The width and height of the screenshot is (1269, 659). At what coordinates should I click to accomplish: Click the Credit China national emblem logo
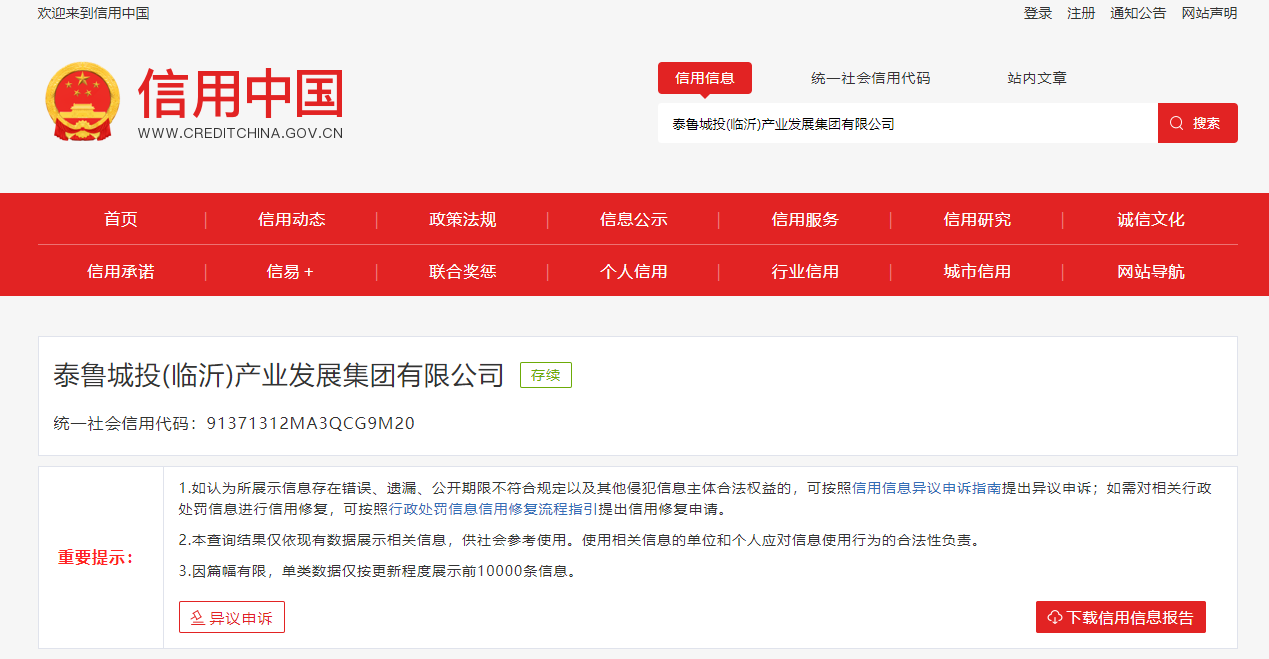coord(82,103)
